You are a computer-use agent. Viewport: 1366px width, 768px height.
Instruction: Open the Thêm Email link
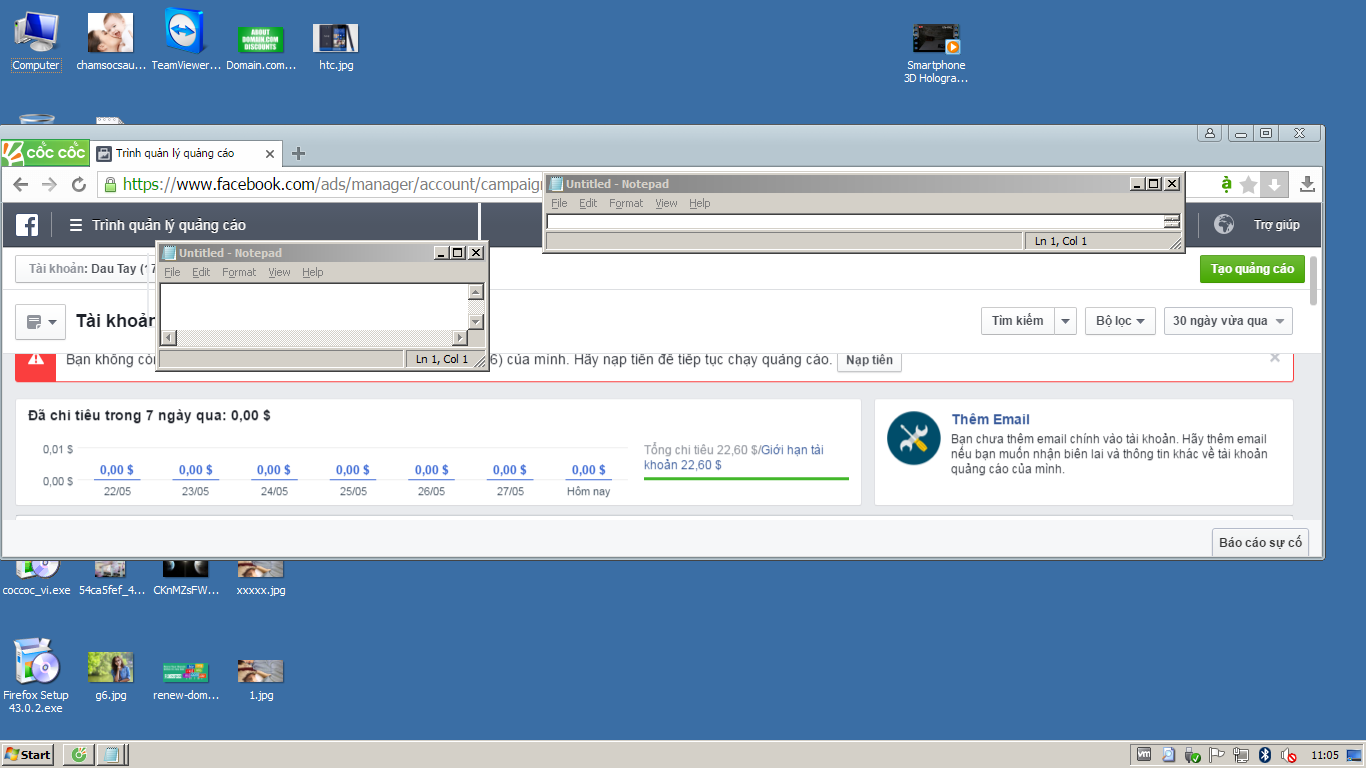(990, 419)
